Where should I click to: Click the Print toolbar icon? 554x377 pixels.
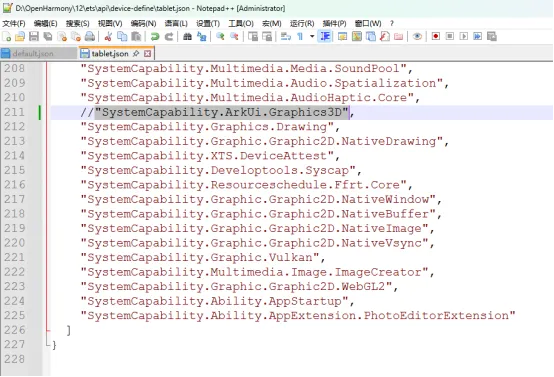pyautogui.click(x=90, y=36)
